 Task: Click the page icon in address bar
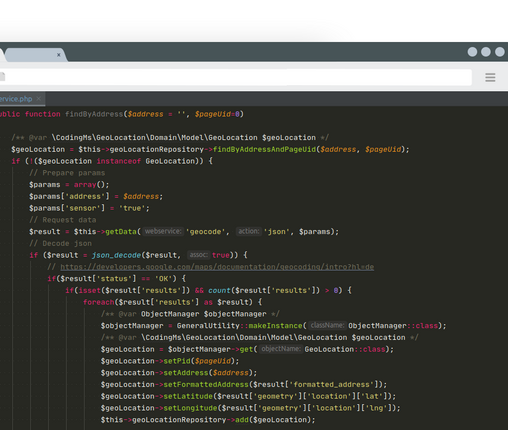pyautogui.click(x=2, y=77)
